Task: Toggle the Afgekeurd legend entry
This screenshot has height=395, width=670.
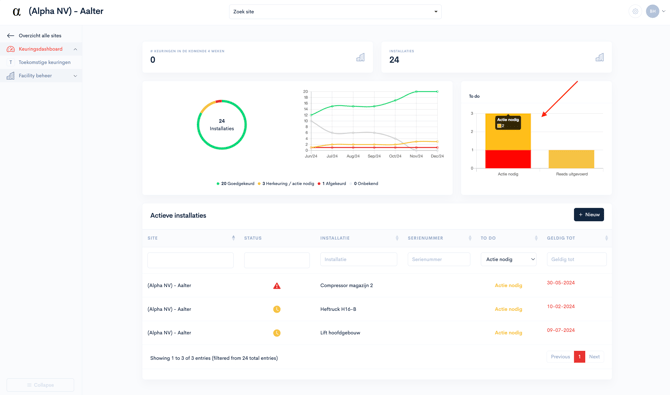Action: (332, 184)
